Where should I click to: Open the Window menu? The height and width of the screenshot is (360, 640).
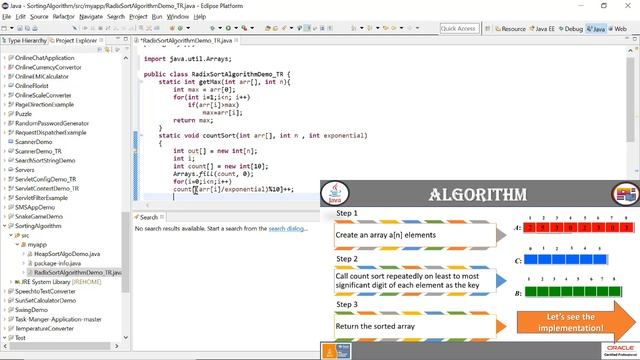[178, 17]
